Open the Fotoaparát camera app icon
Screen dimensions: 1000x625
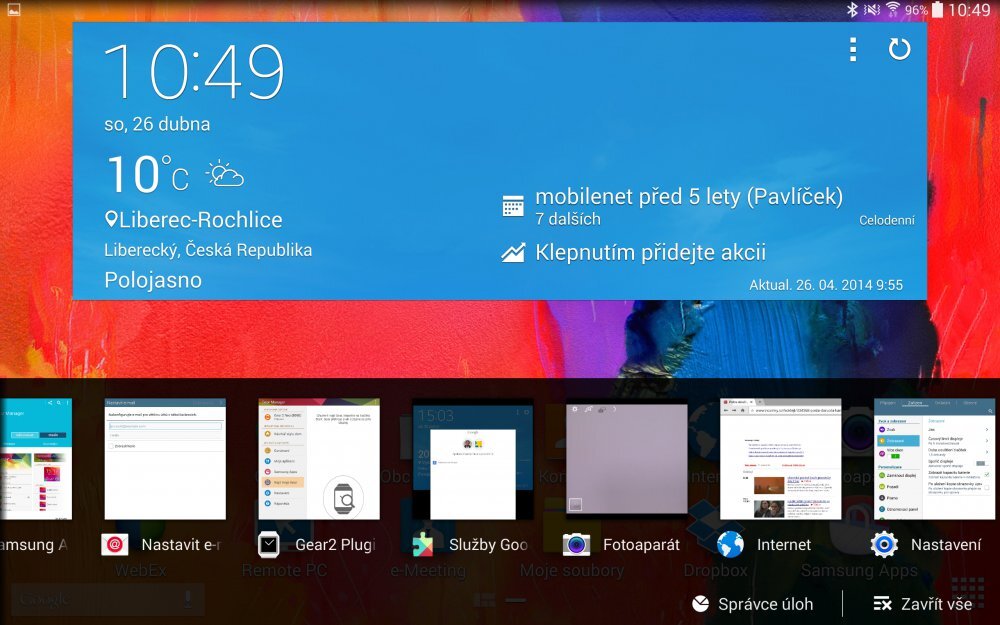pyautogui.click(x=578, y=544)
